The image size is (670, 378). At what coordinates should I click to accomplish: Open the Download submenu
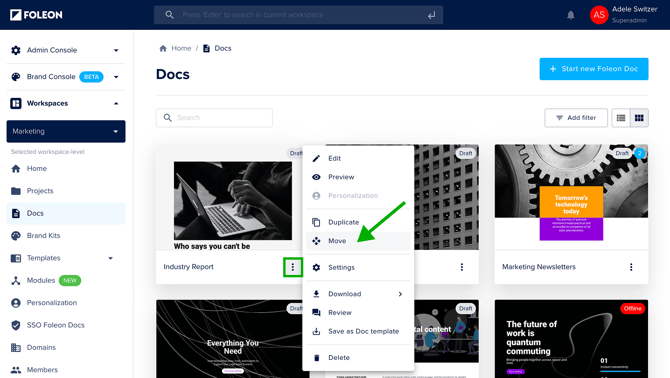(358, 294)
